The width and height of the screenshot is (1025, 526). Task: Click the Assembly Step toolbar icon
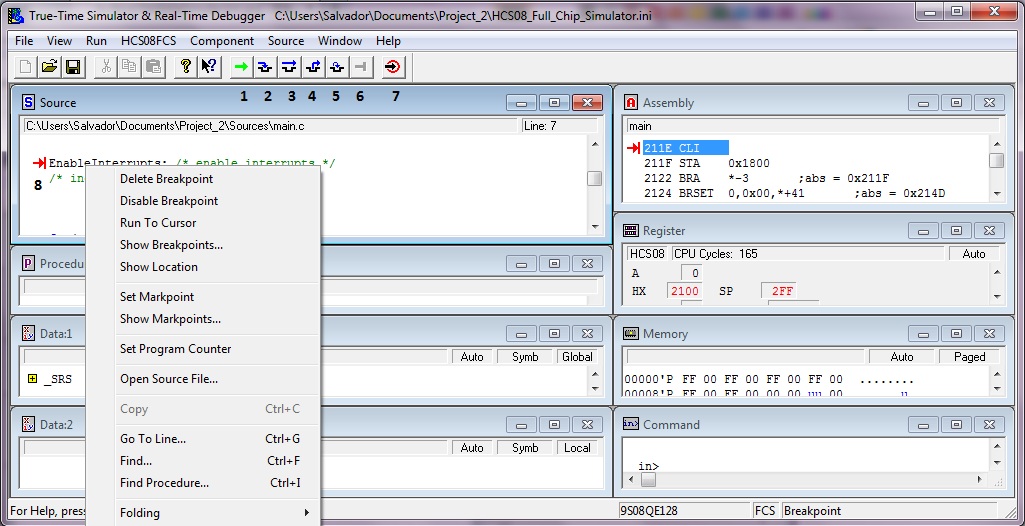[x=337, y=67]
